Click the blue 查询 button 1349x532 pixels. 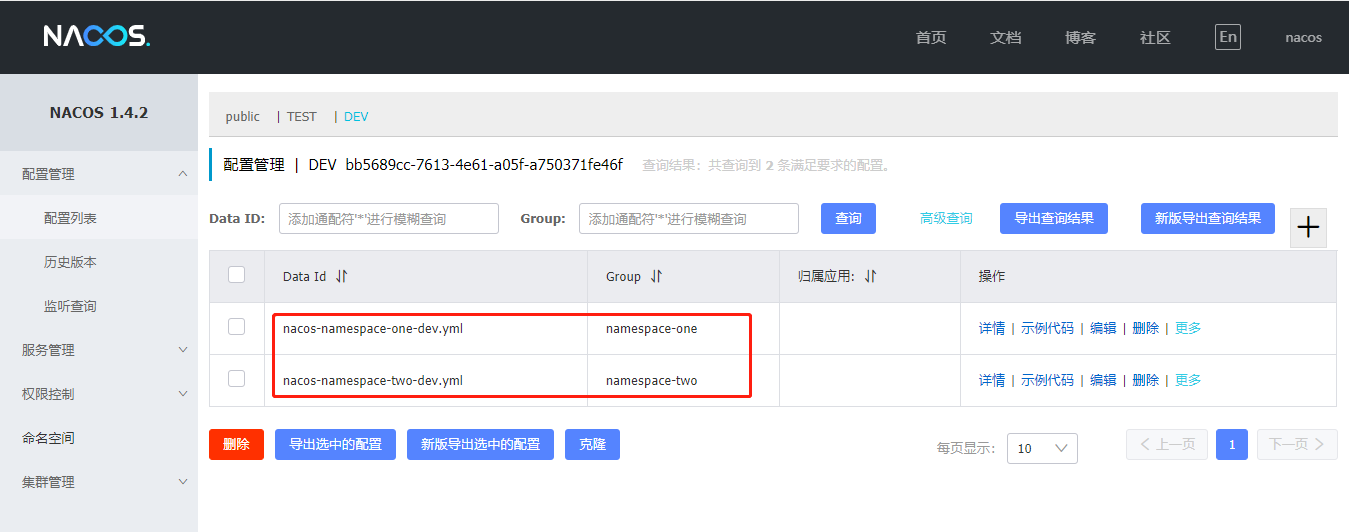(x=848, y=218)
